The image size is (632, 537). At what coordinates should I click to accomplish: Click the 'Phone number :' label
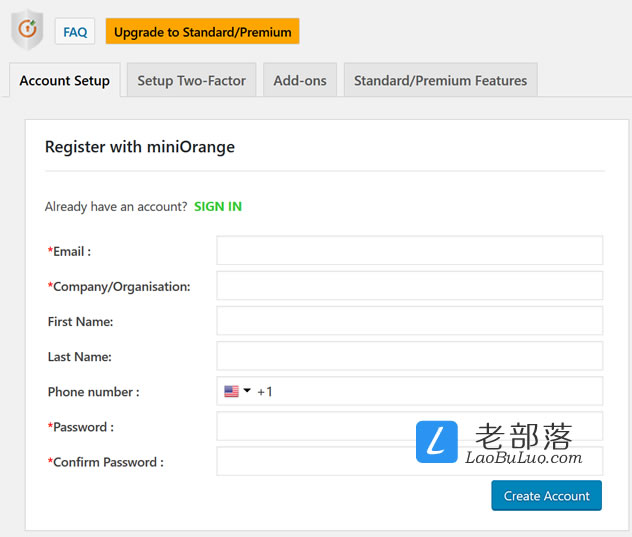click(94, 391)
